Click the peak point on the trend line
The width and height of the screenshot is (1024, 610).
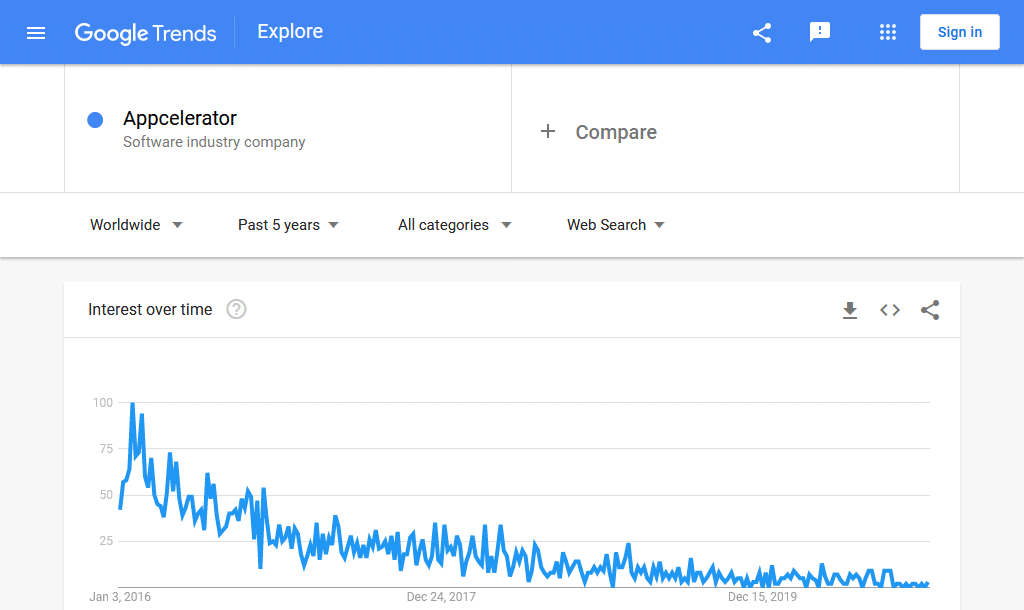[x=131, y=403]
